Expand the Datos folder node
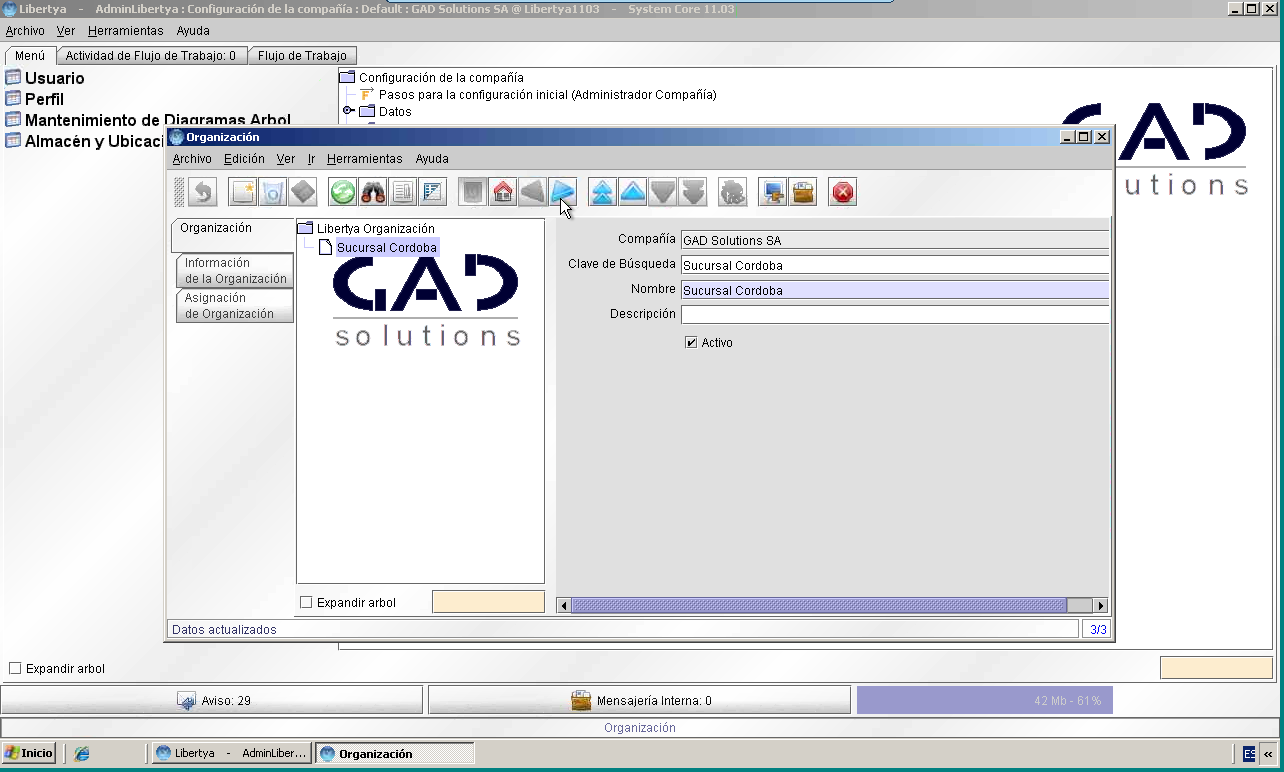The height and width of the screenshot is (772, 1284). coord(349,111)
